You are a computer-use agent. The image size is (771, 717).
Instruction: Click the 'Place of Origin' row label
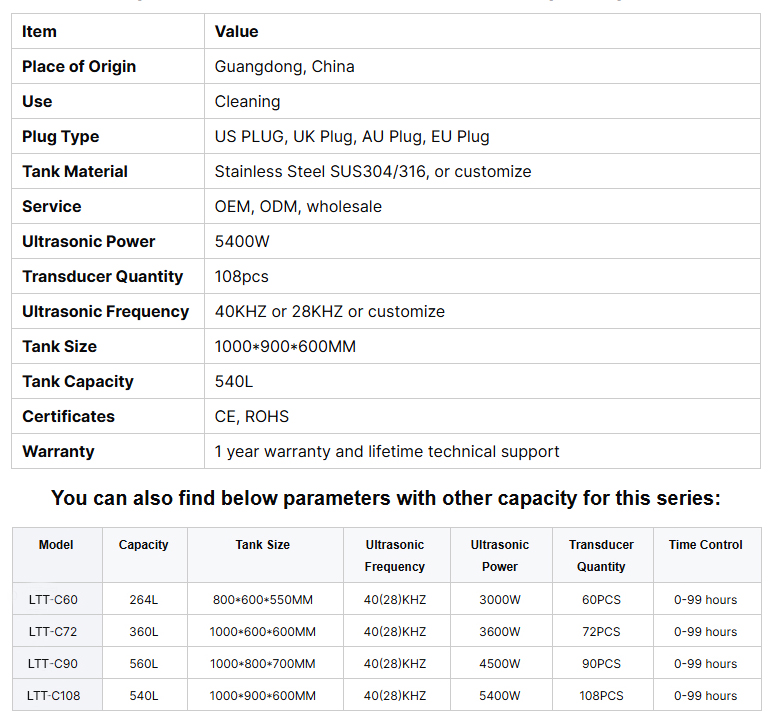79,67
